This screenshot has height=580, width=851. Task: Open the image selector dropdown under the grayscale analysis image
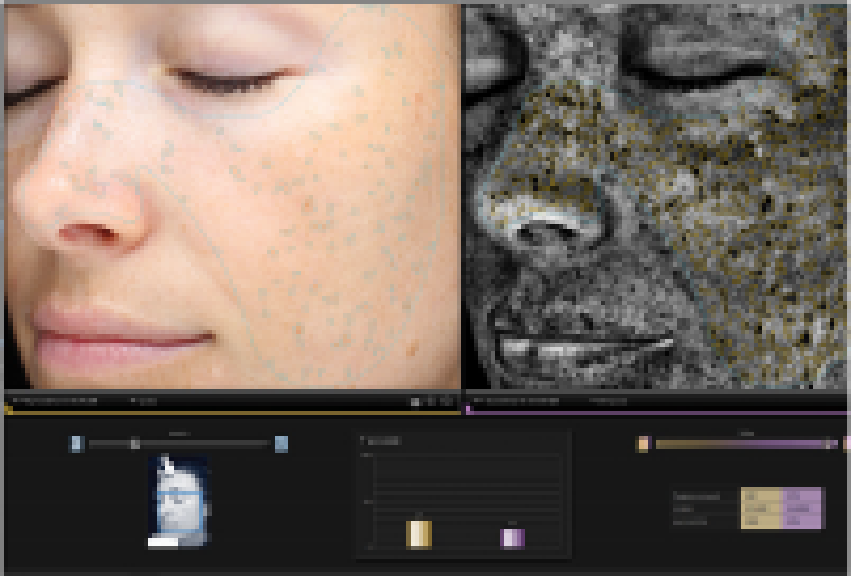tap(516, 401)
